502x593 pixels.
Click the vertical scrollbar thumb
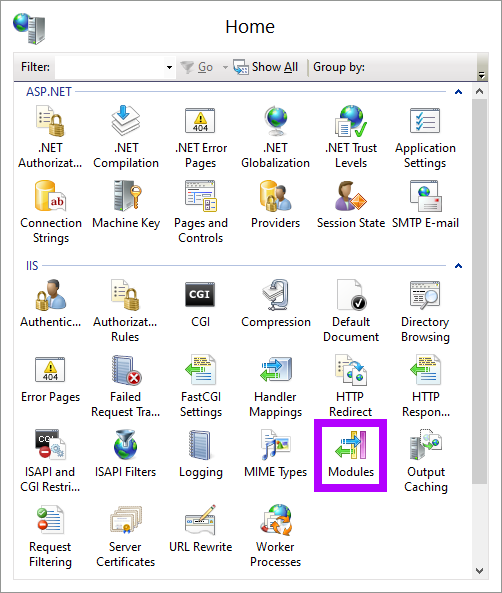click(x=480, y=291)
